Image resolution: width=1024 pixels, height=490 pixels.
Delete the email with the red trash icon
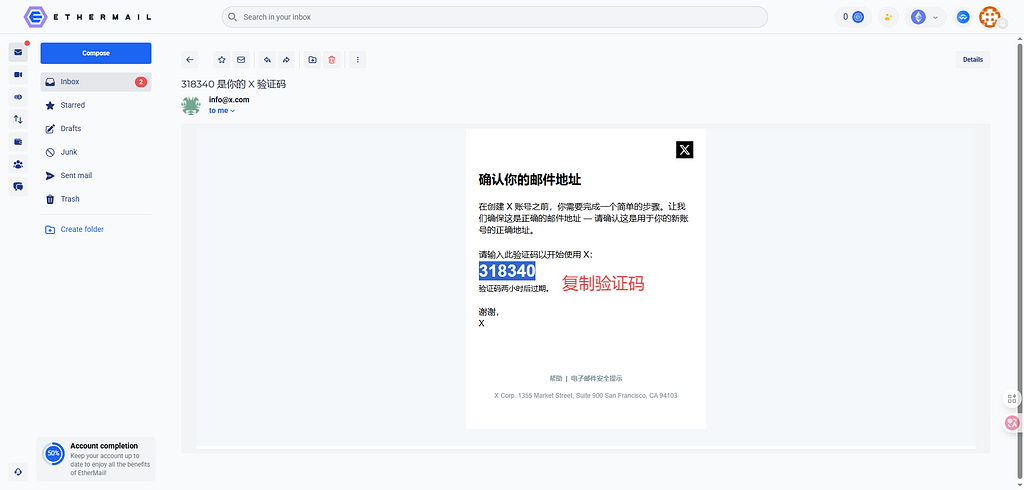pos(332,60)
